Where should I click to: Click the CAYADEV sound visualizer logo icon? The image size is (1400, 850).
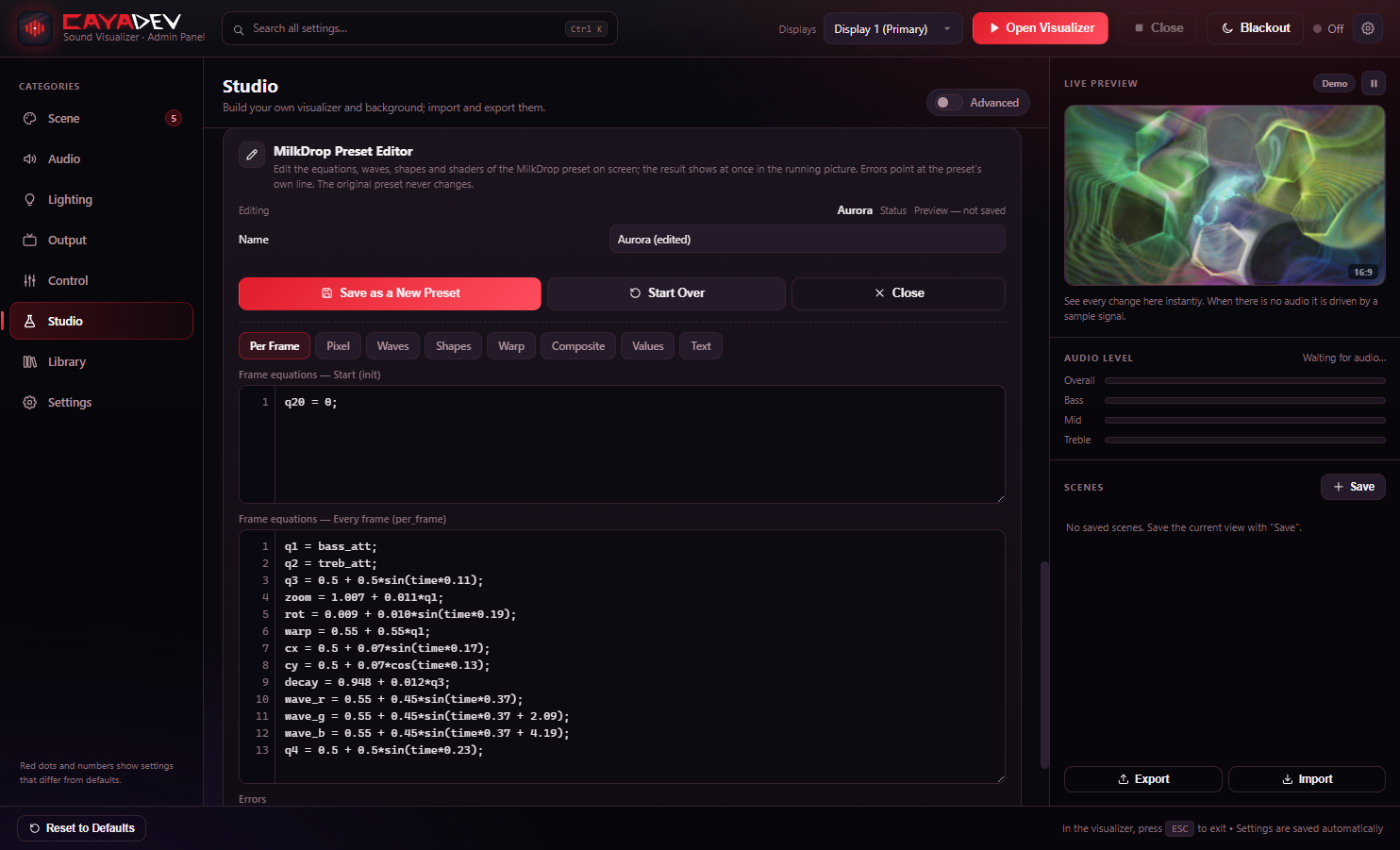click(35, 28)
